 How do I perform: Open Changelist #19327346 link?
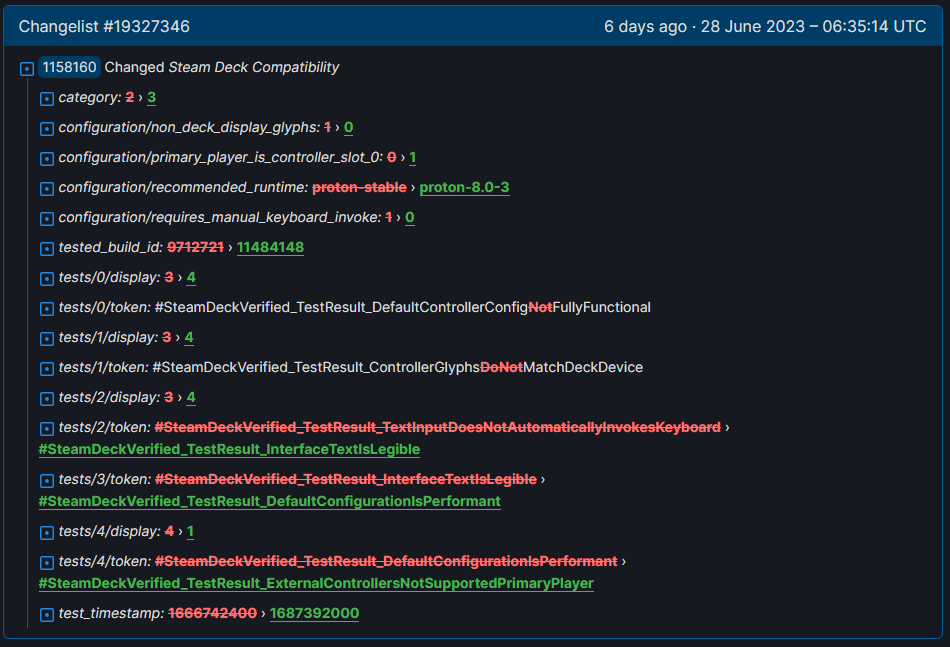coord(104,27)
